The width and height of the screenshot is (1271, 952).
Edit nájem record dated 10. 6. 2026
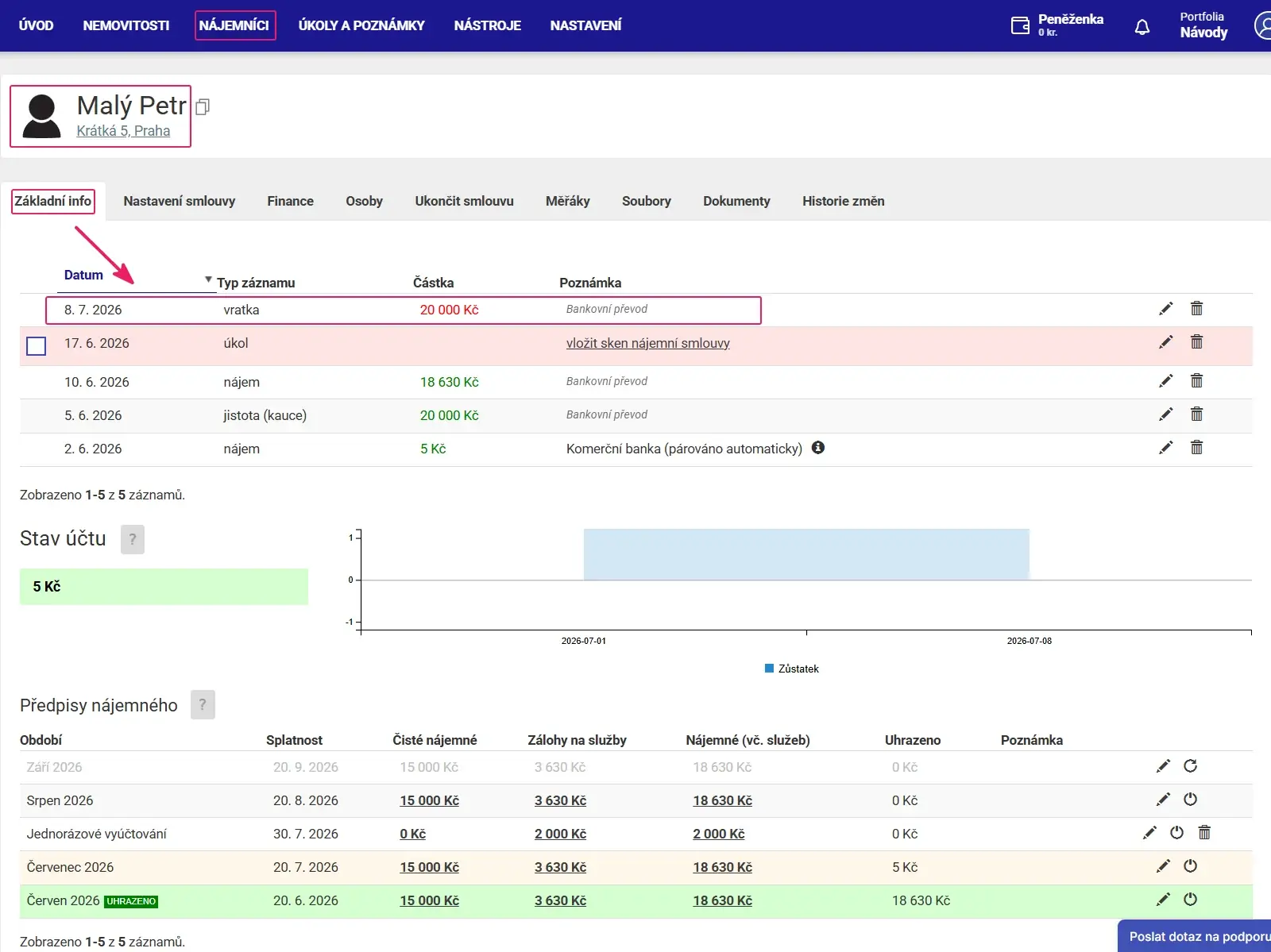(x=1165, y=381)
